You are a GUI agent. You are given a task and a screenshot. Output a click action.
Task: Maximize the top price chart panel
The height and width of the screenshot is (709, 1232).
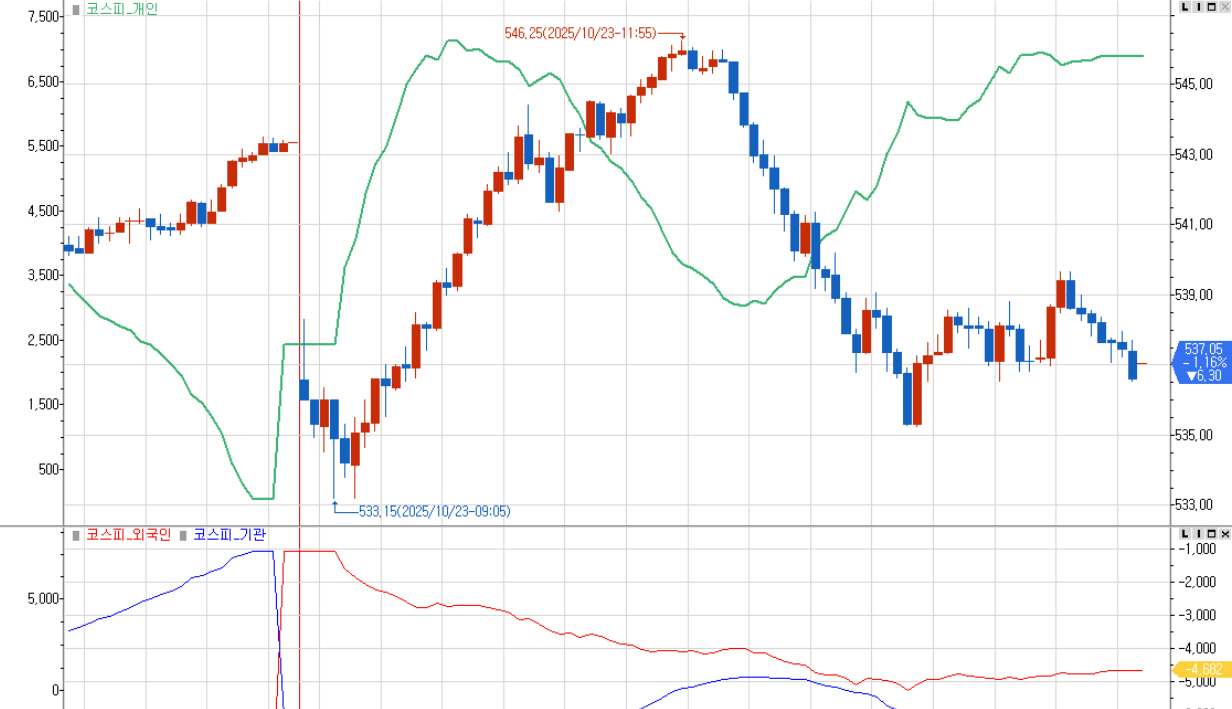click(x=1212, y=7)
